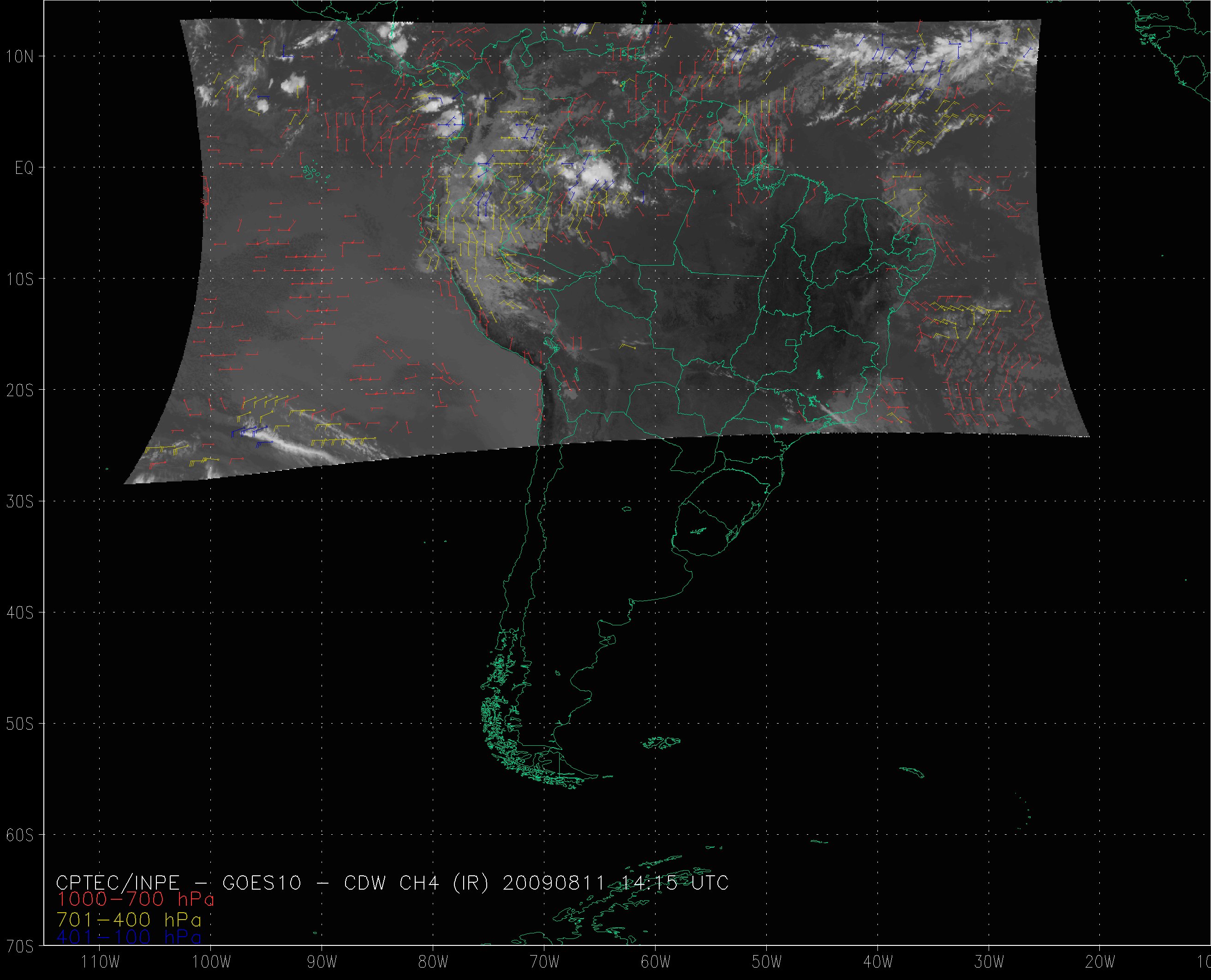Click the 50S latitude axis label

click(x=20, y=724)
